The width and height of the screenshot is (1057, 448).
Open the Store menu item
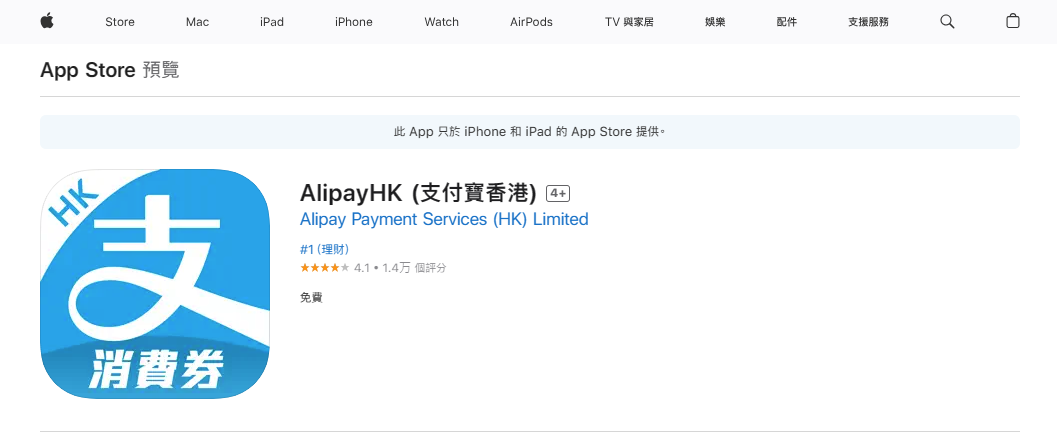coord(120,22)
